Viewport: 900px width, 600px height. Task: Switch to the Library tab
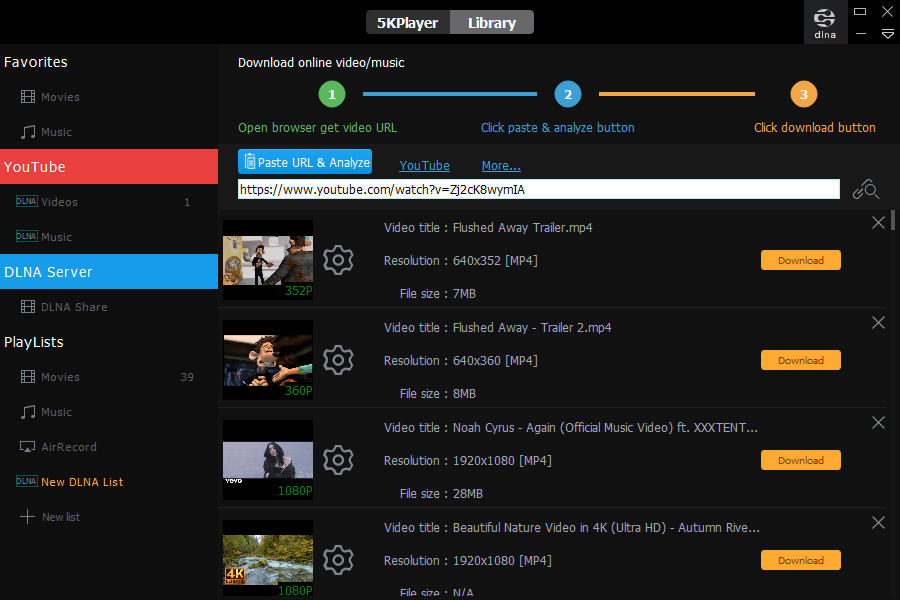tap(492, 23)
